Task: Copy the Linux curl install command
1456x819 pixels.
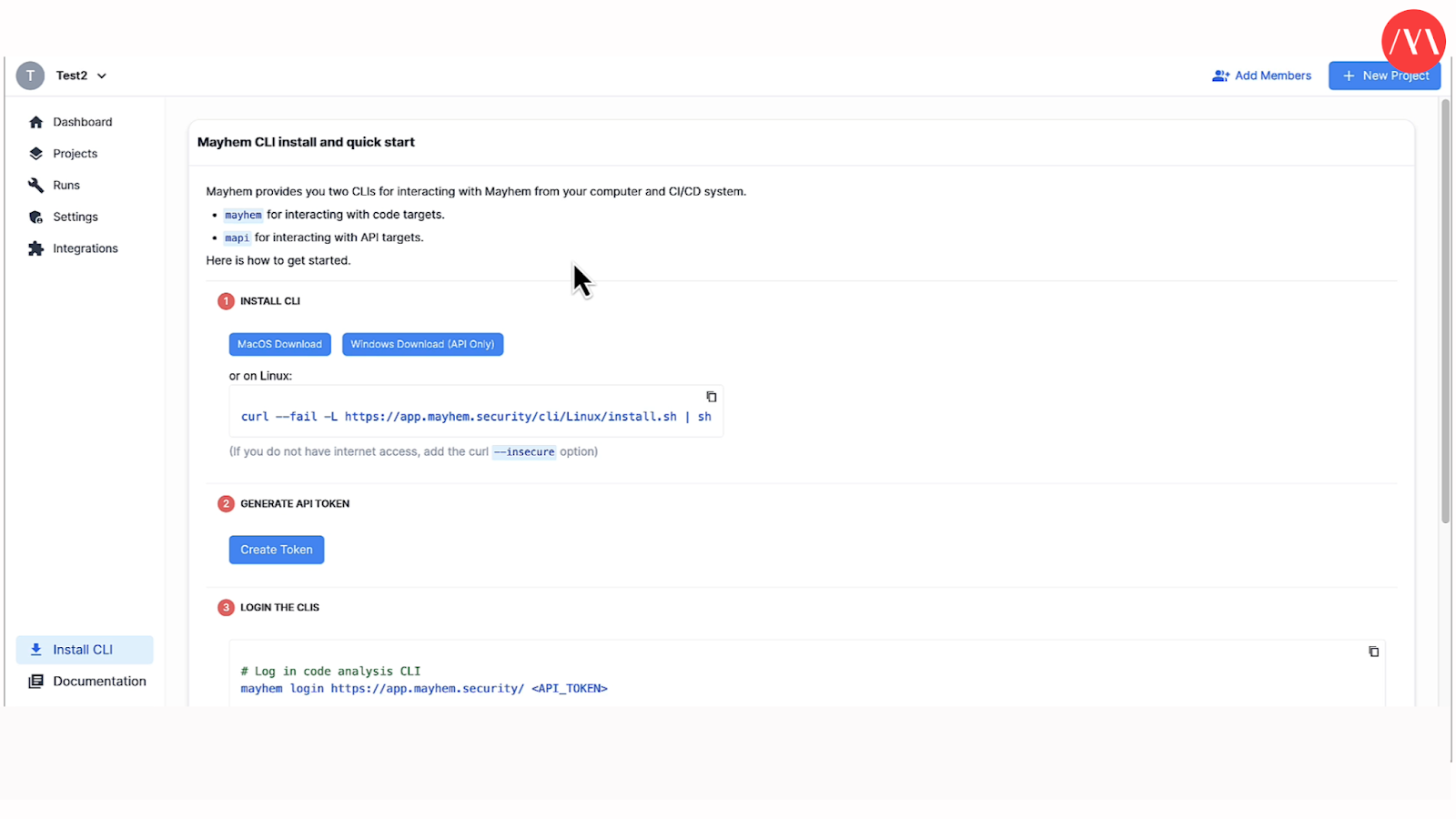Action: coord(712,397)
